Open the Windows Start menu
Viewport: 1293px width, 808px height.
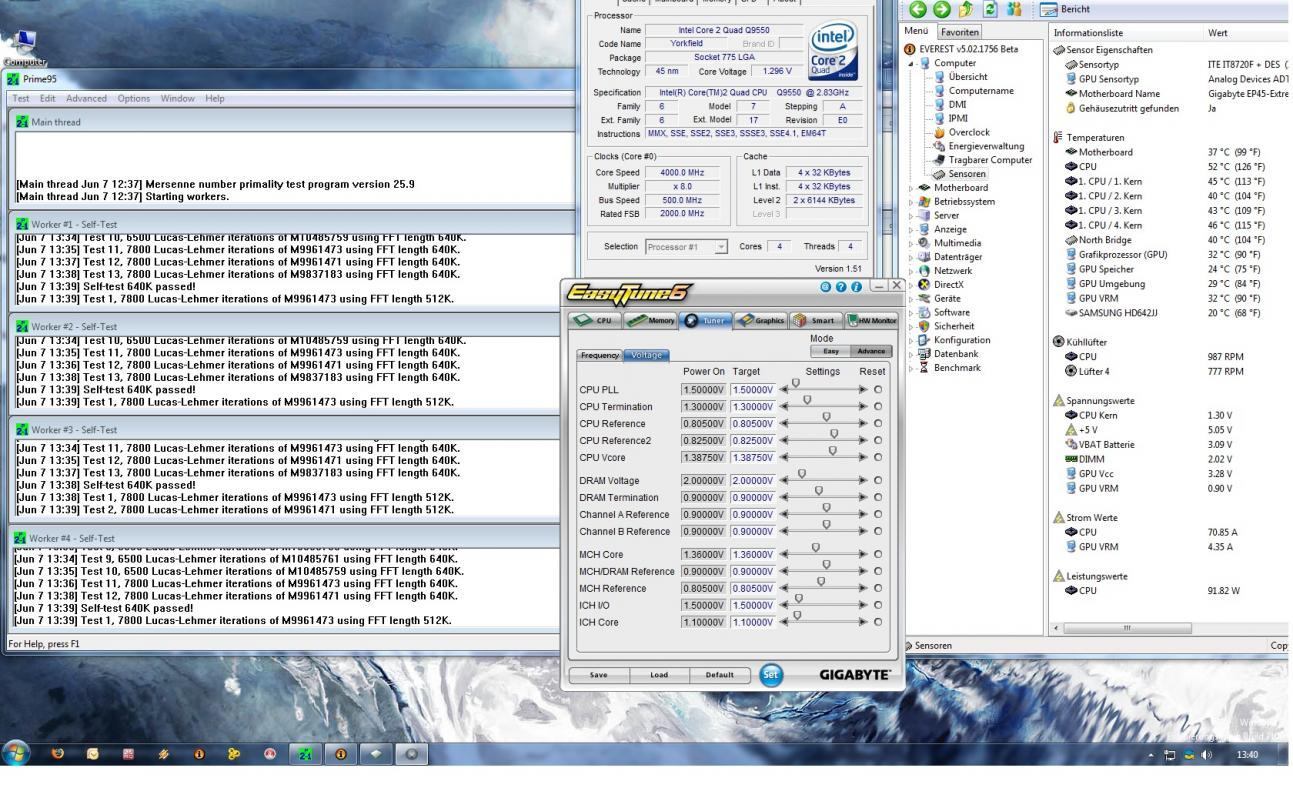click(17, 753)
